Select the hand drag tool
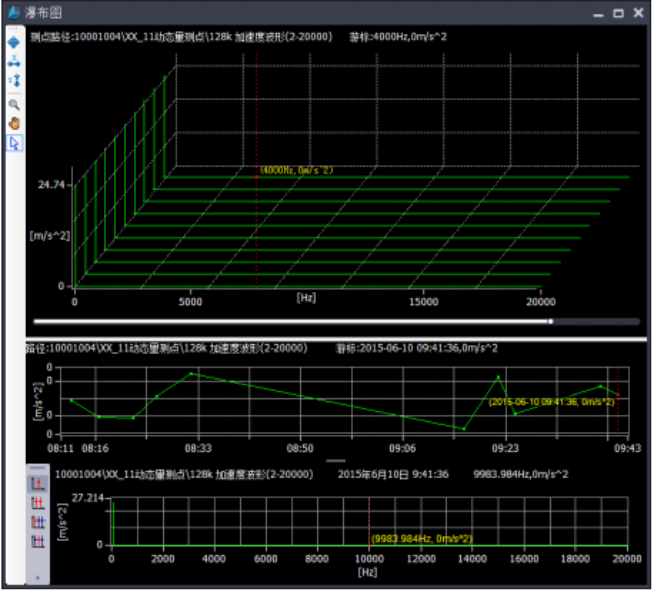Screen dimensions: 654x593 (x=14, y=123)
